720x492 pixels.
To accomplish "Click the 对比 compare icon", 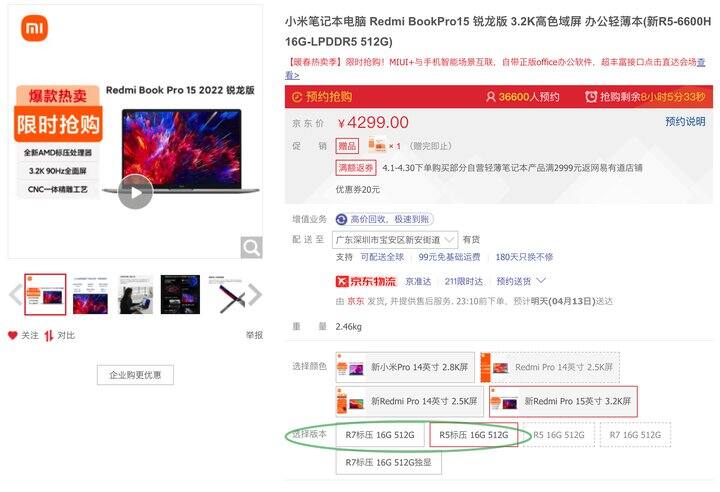I will click(x=49, y=336).
